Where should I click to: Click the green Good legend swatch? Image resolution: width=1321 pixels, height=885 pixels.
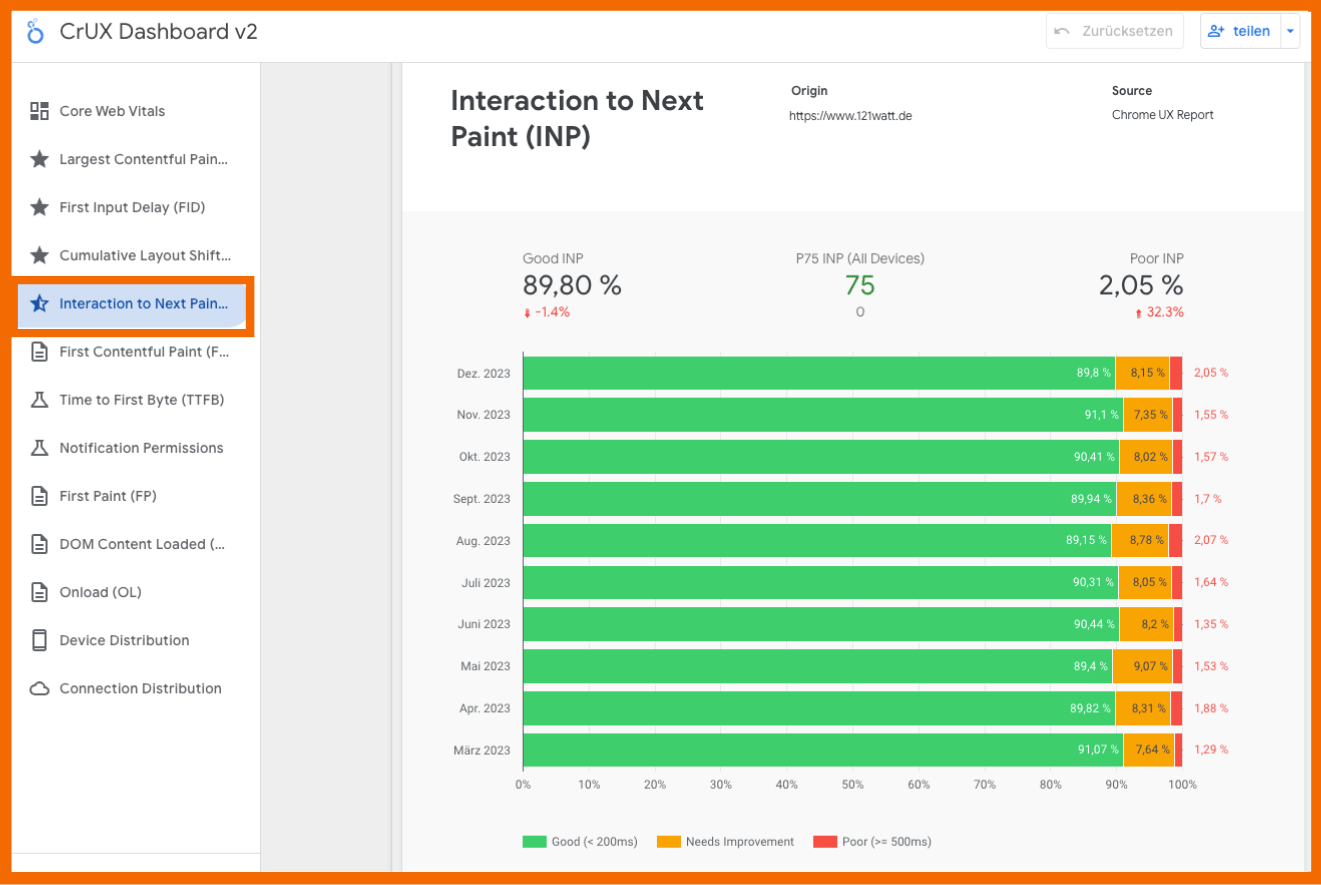(535, 842)
